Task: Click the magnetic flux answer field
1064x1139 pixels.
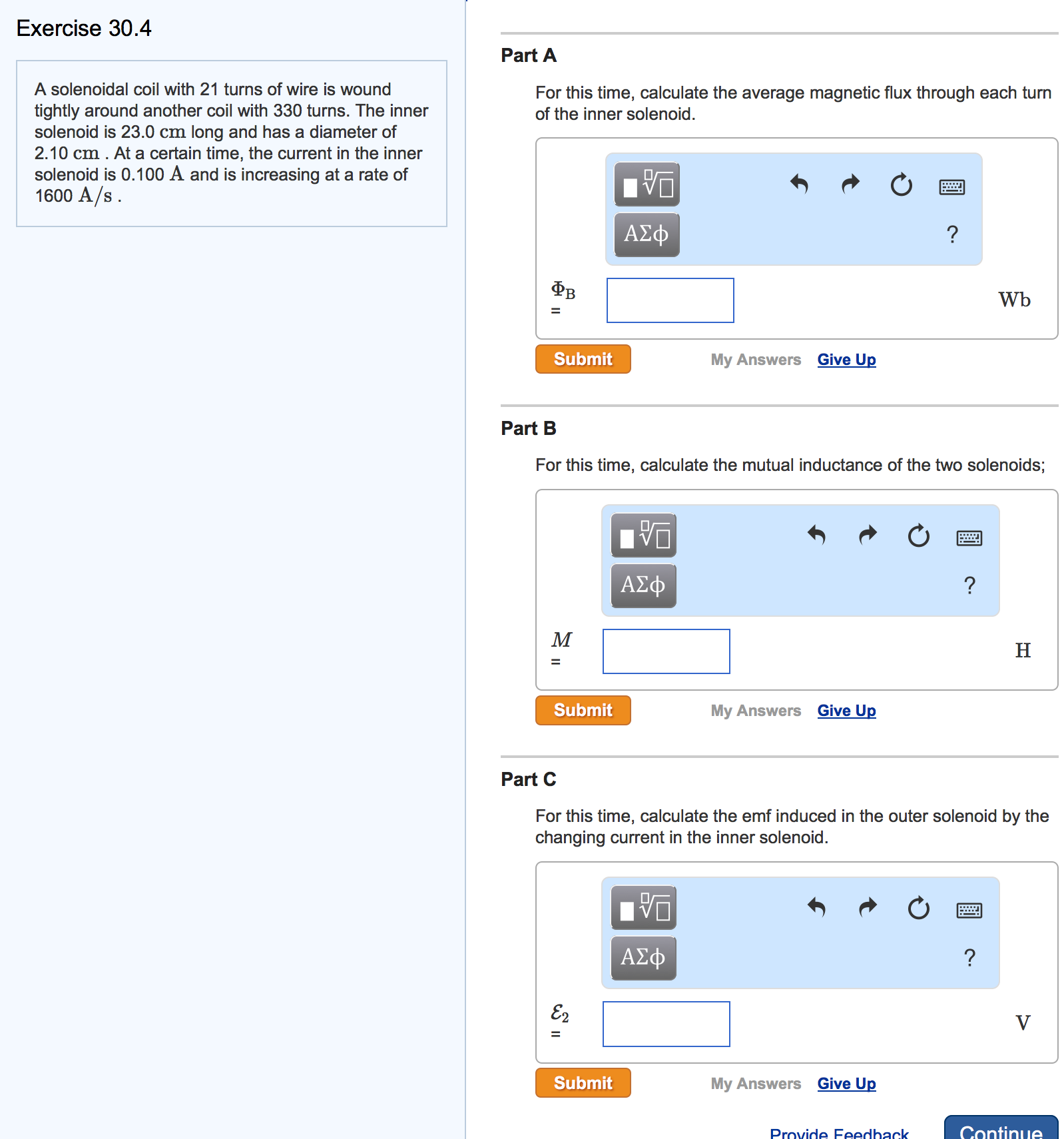Action: tap(670, 300)
